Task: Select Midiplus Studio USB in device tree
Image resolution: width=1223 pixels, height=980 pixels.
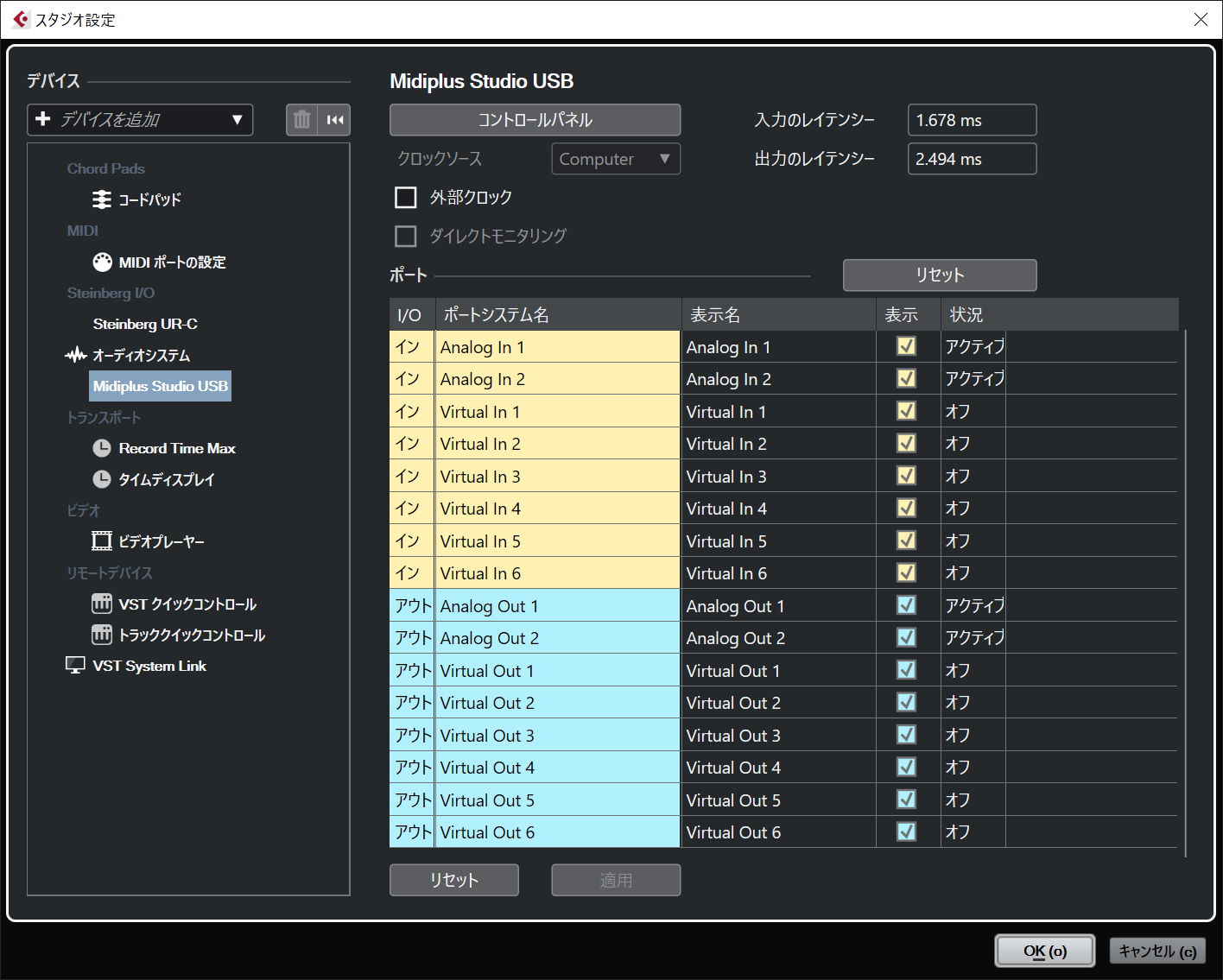Action: coord(161,386)
